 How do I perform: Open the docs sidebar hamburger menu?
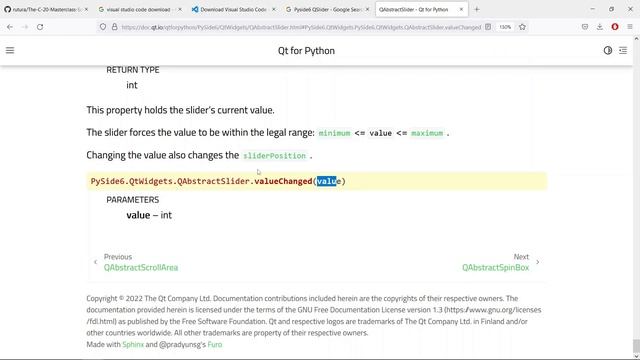click(x=10, y=50)
